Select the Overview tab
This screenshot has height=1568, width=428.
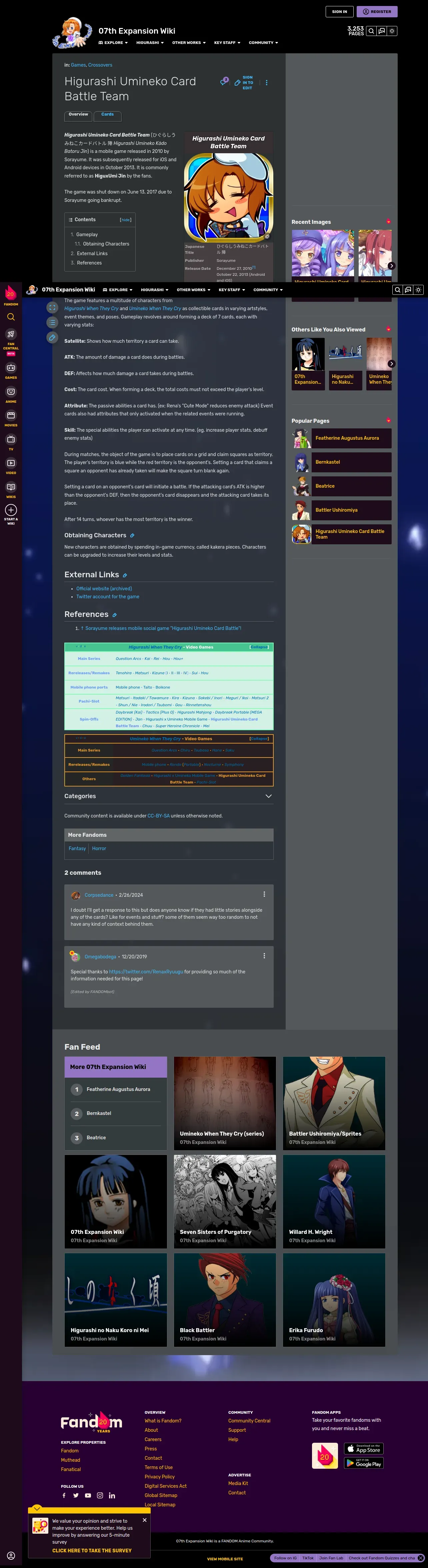pos(79,116)
